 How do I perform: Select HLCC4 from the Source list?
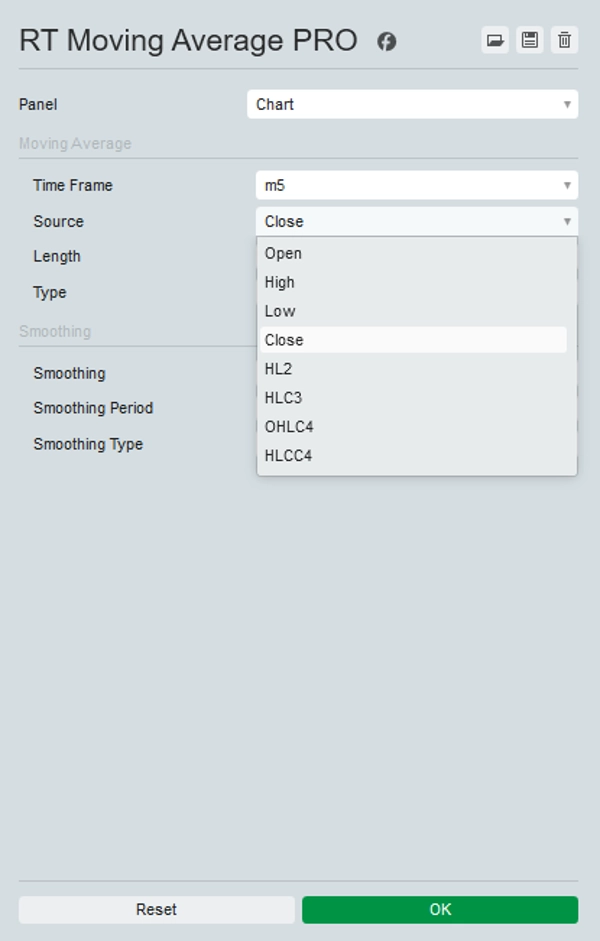289,456
